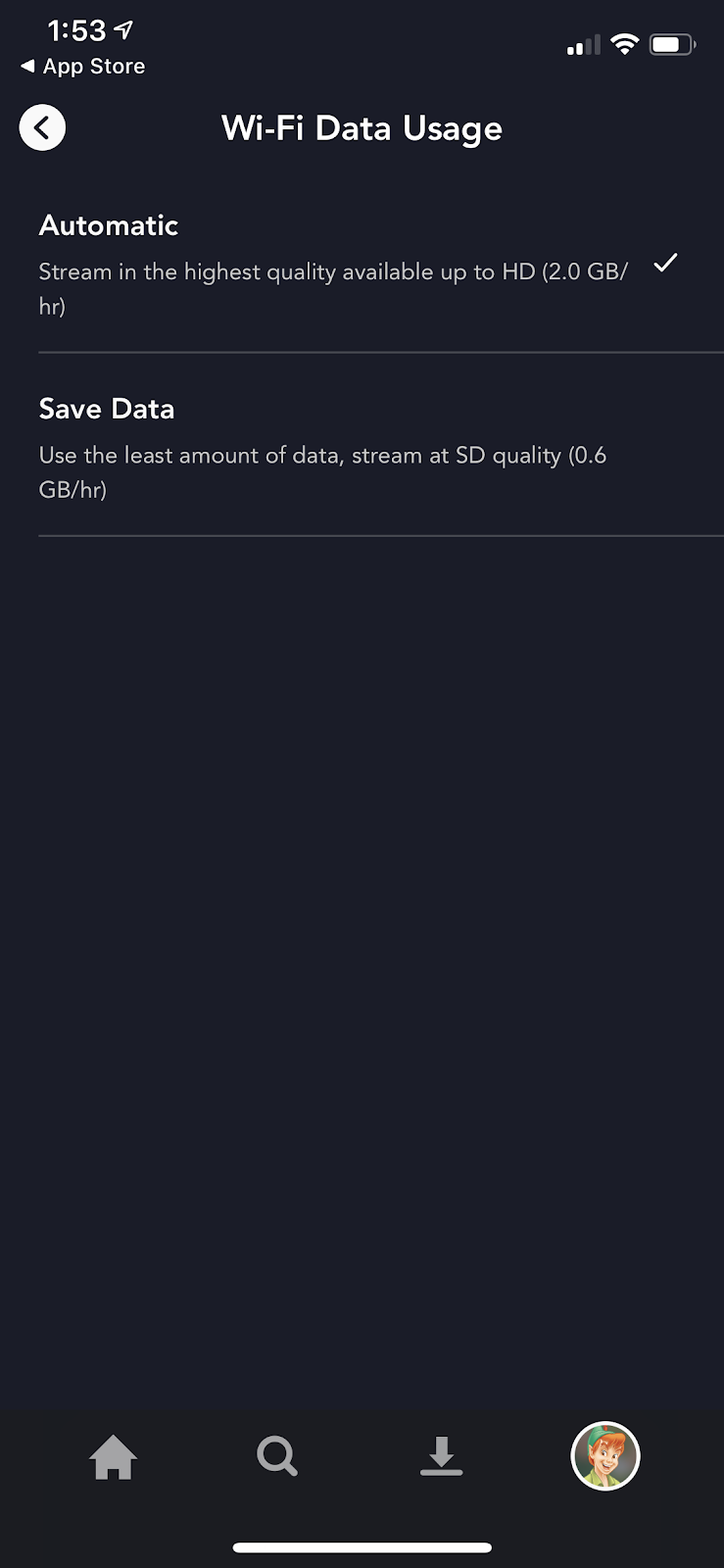This screenshot has height=1568, width=724.
Task: Tap the HD 2.0 GB/hr description text
Action: pos(333,288)
